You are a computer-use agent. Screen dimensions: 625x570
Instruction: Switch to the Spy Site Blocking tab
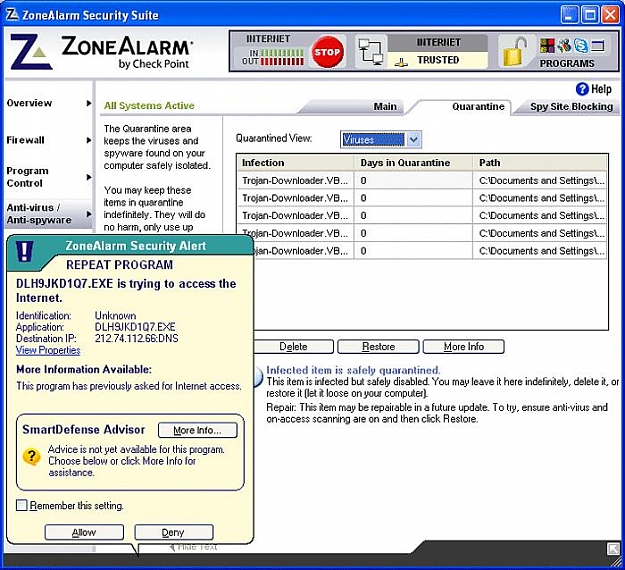pyautogui.click(x=571, y=106)
